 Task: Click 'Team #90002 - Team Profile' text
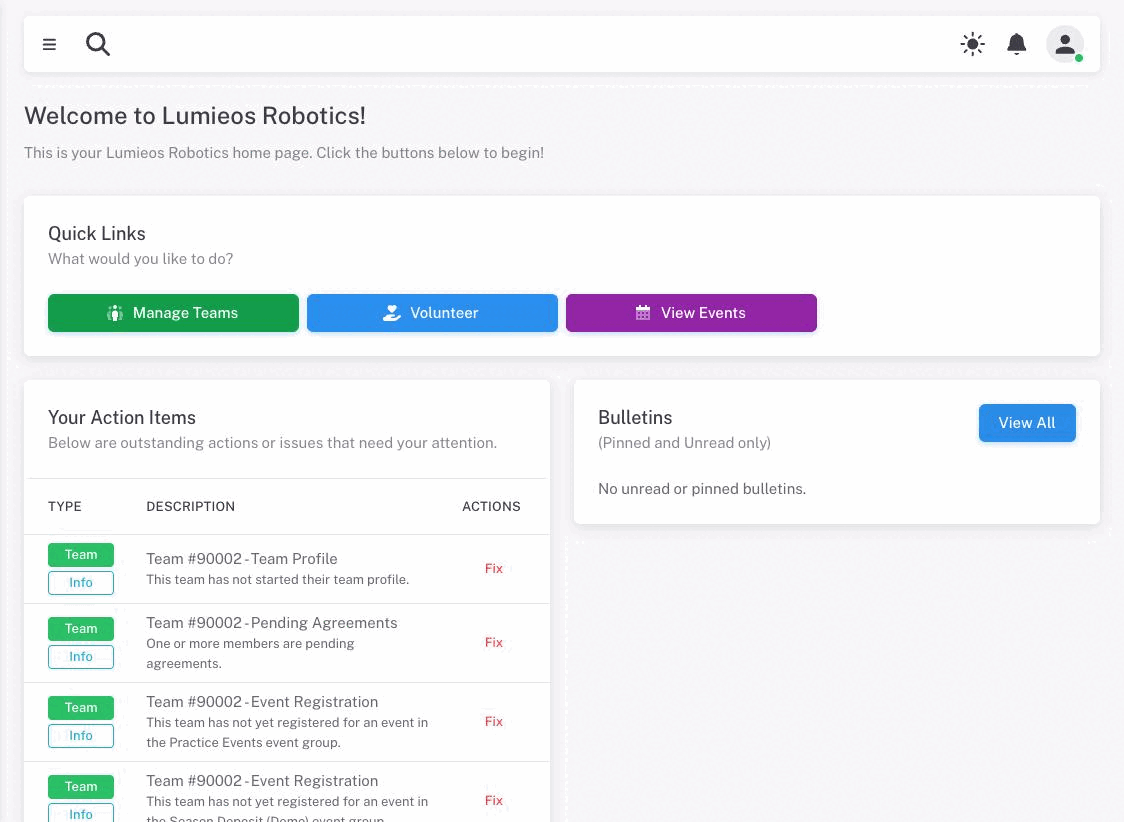[x=242, y=559]
